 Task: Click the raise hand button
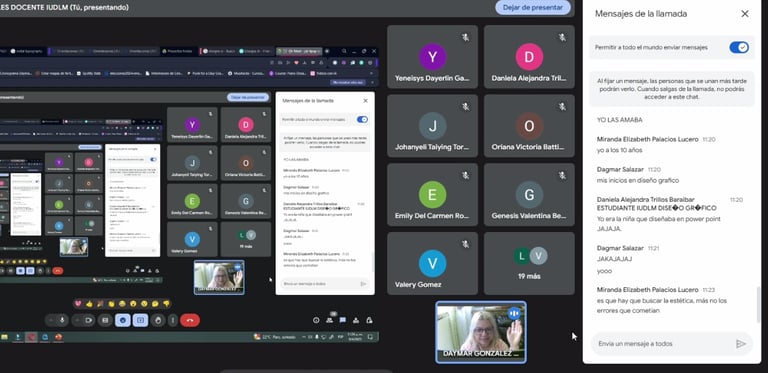click(157, 320)
